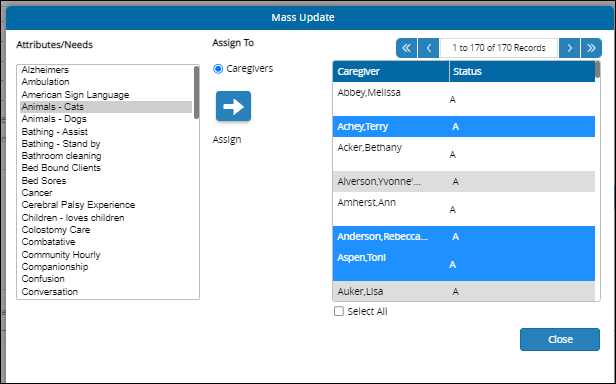
Task: Select American Sign Language attribute
Action: pos(106,95)
